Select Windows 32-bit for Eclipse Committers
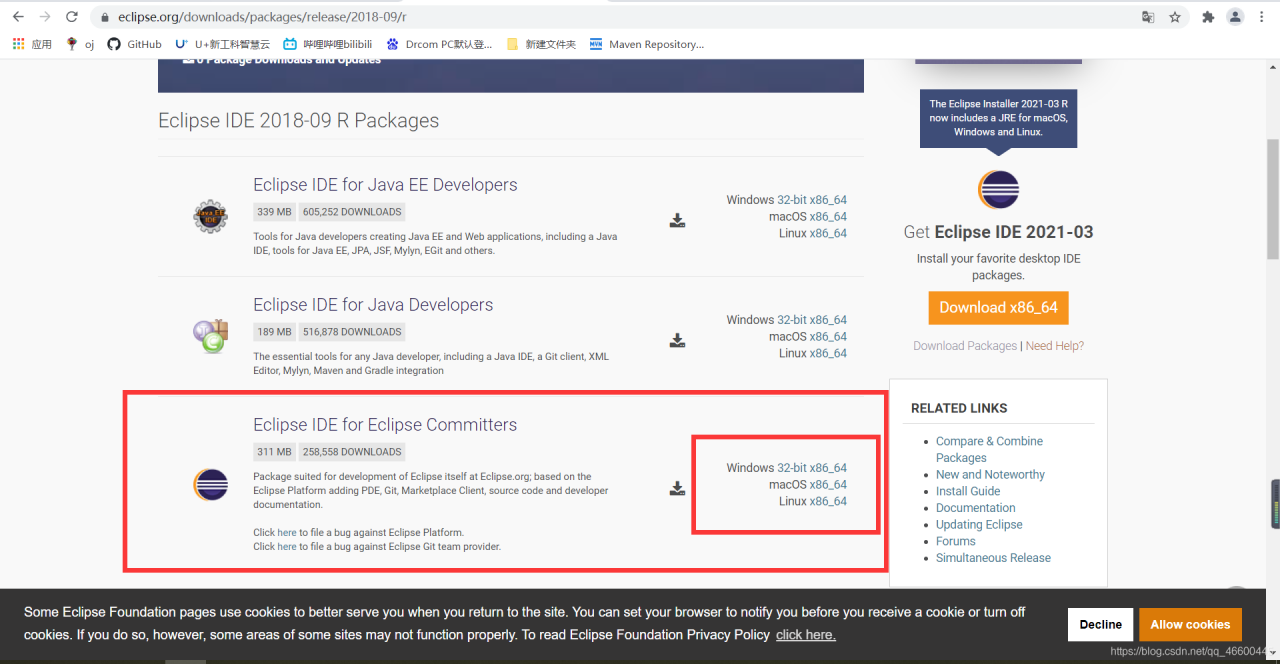 (x=791, y=468)
